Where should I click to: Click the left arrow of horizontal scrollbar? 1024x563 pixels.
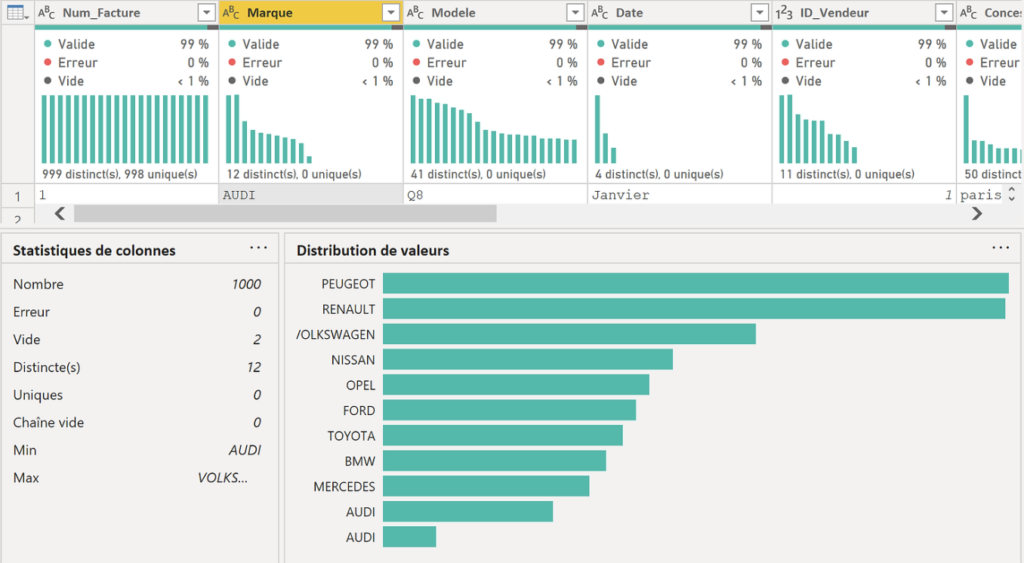(x=59, y=214)
